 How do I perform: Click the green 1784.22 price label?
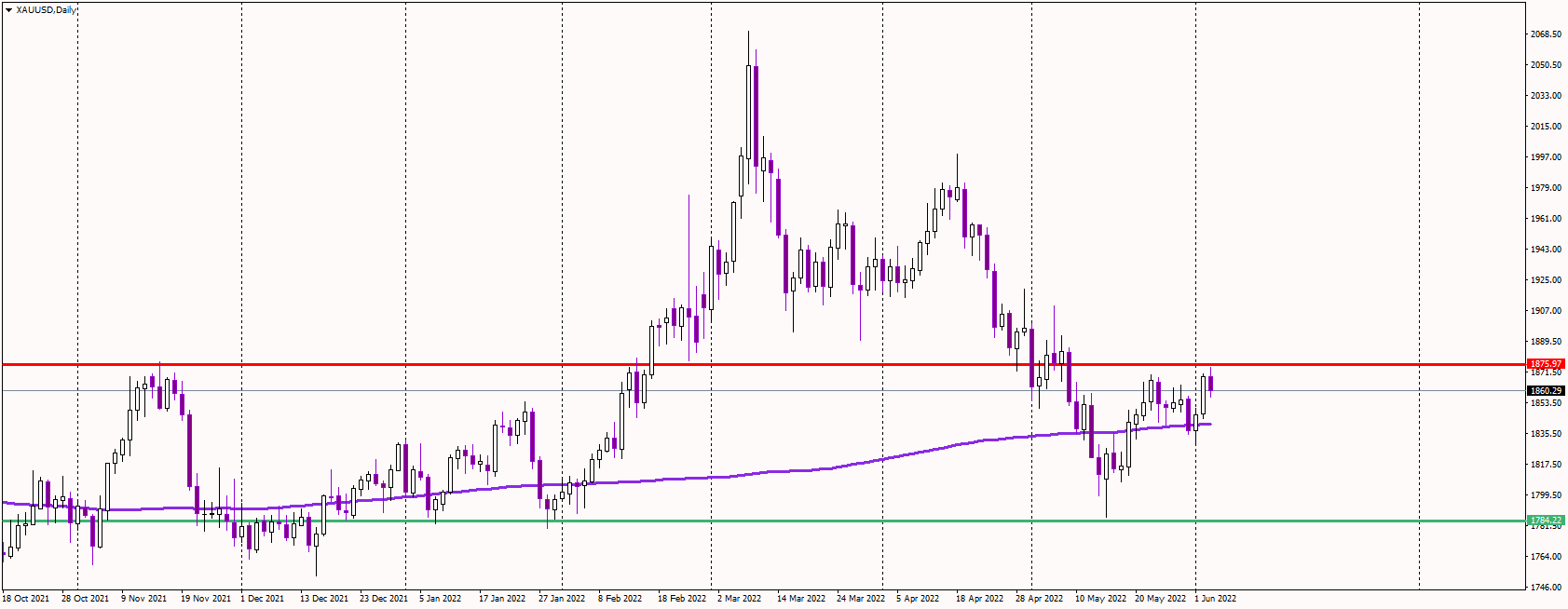click(1546, 521)
